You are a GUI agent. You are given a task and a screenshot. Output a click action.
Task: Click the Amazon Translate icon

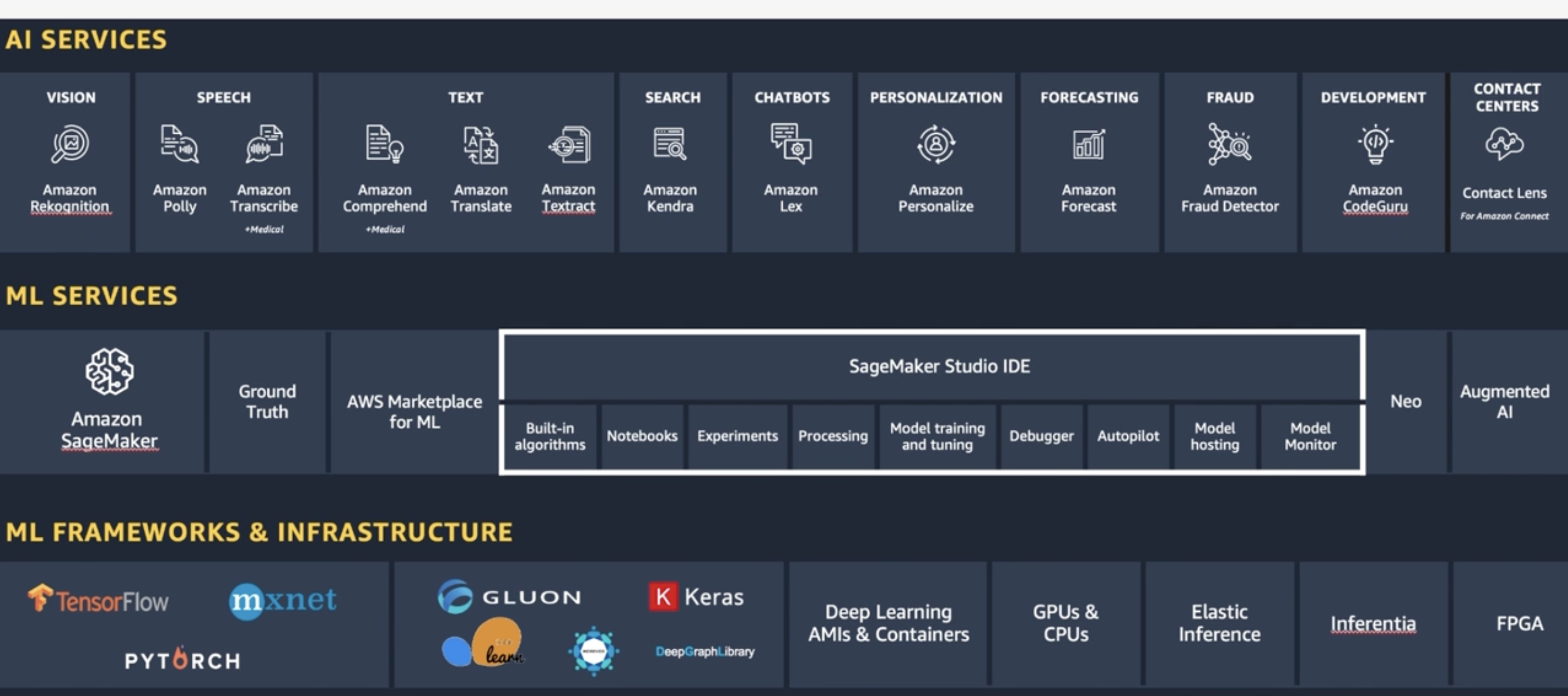(x=481, y=145)
